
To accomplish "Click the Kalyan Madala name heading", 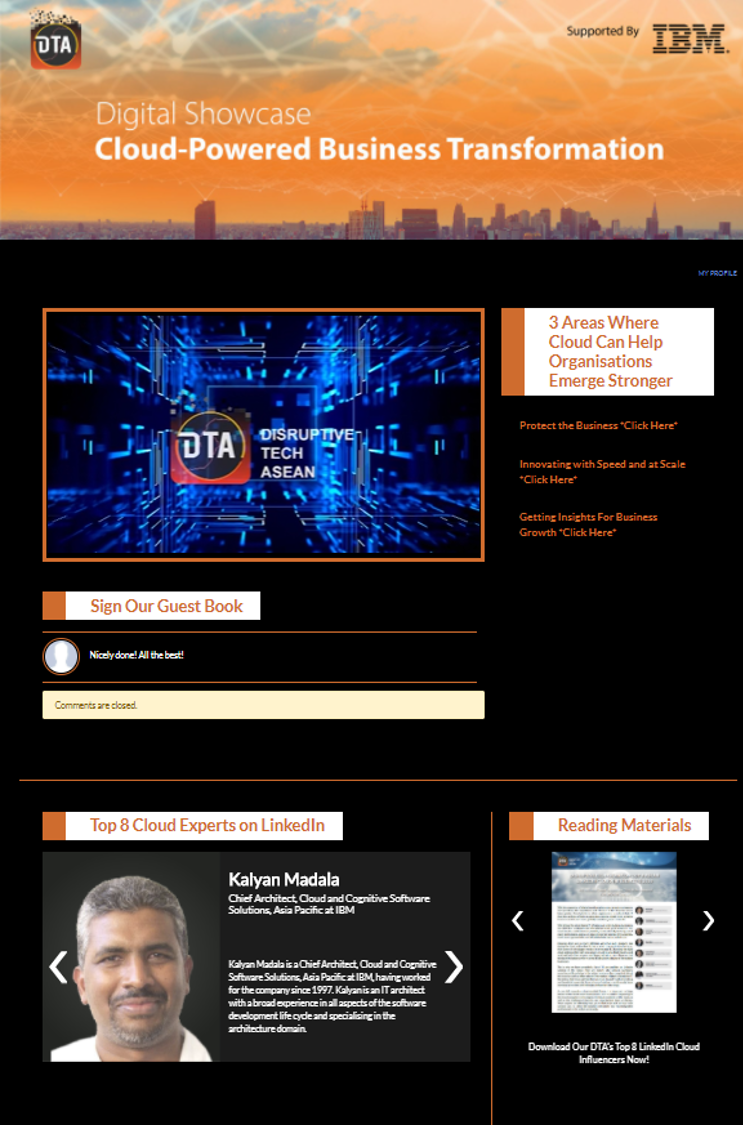I will click(x=284, y=879).
